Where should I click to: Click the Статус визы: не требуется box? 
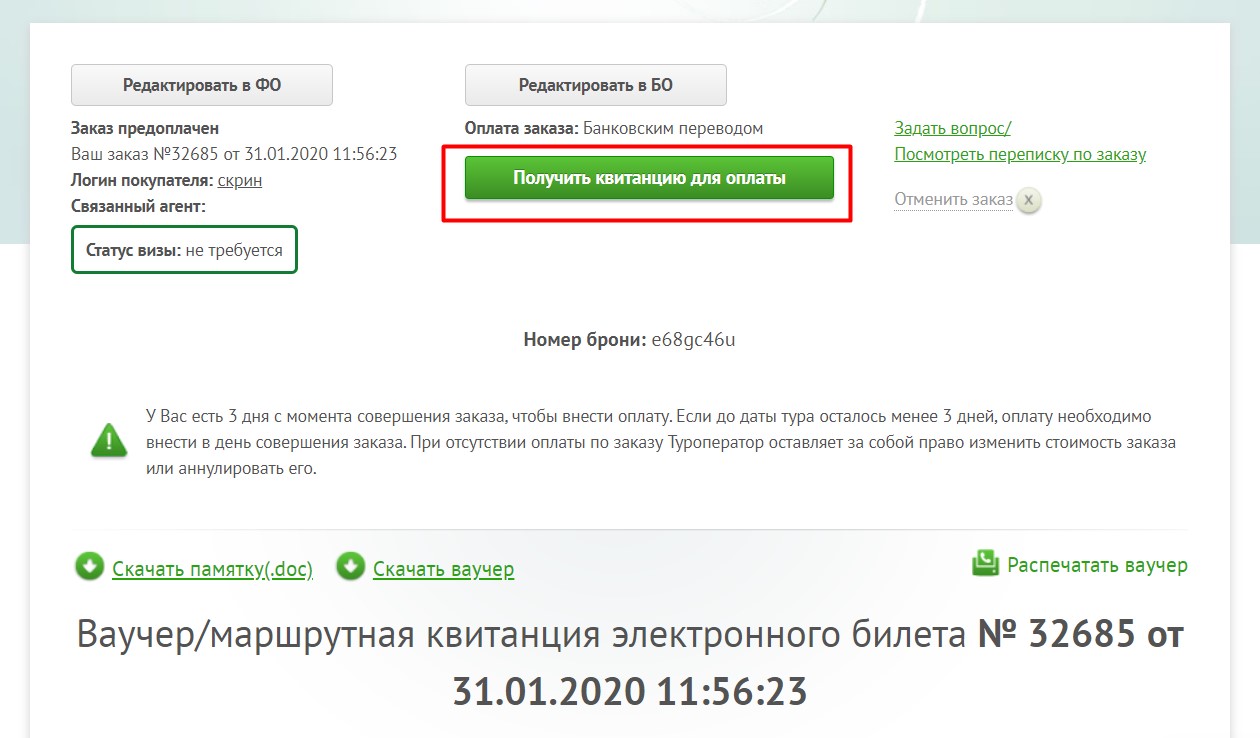(184, 250)
